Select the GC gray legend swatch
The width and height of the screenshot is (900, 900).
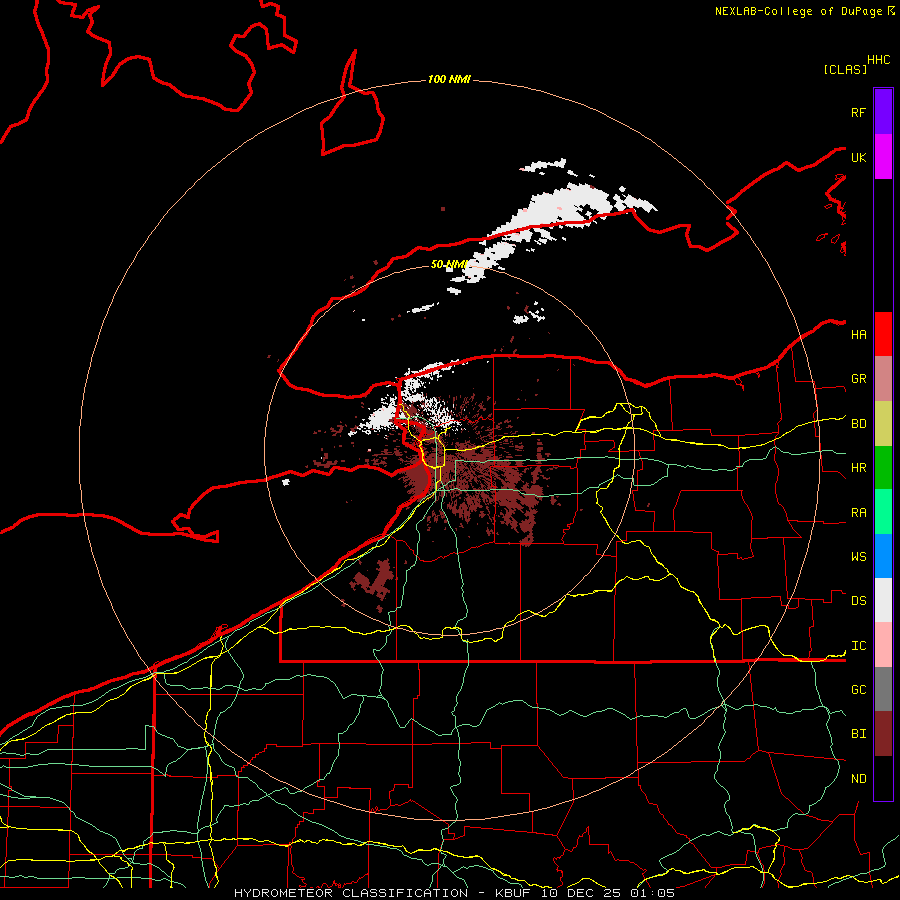(x=883, y=689)
